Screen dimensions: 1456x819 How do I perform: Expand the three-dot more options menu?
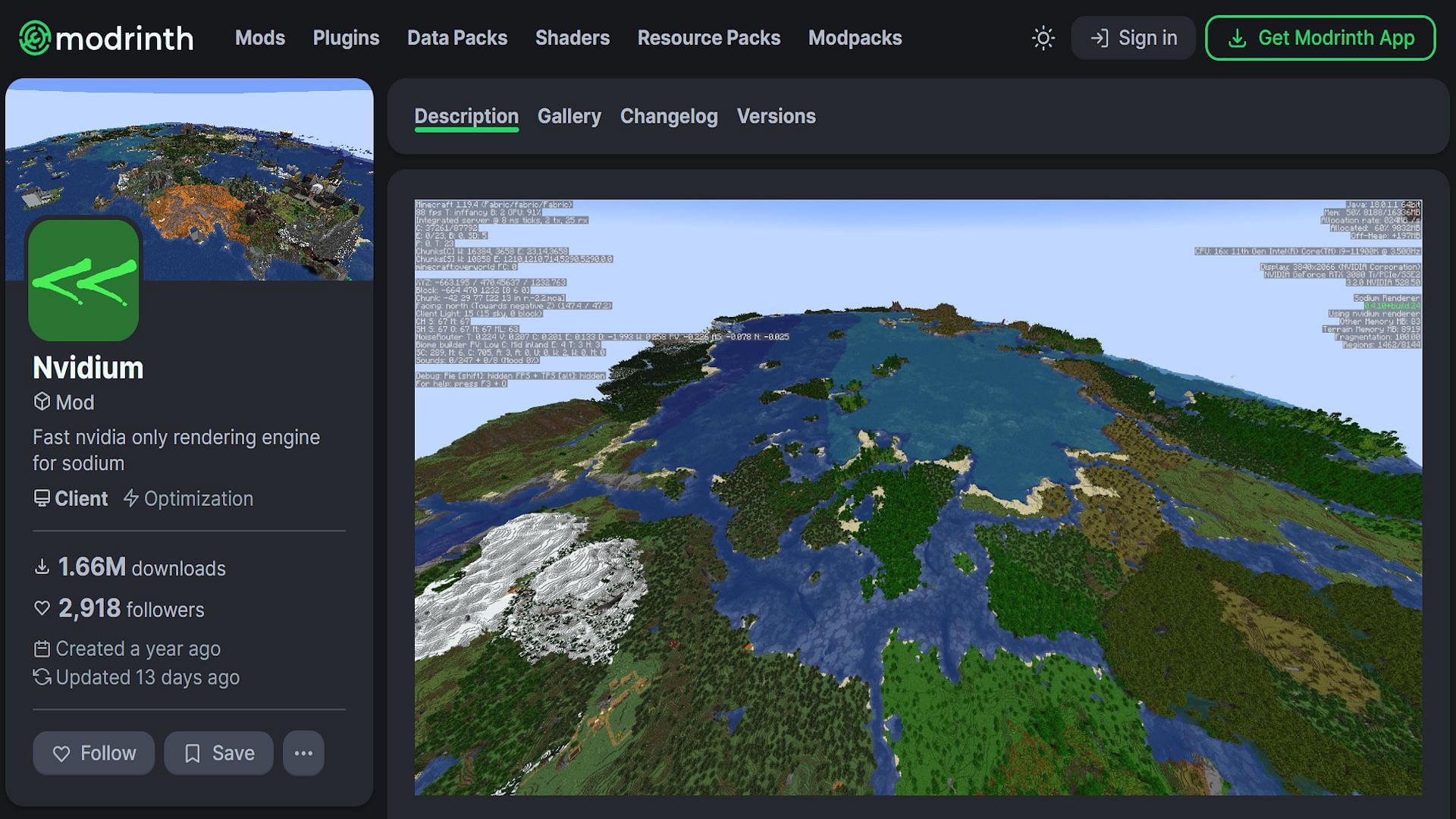pos(303,752)
